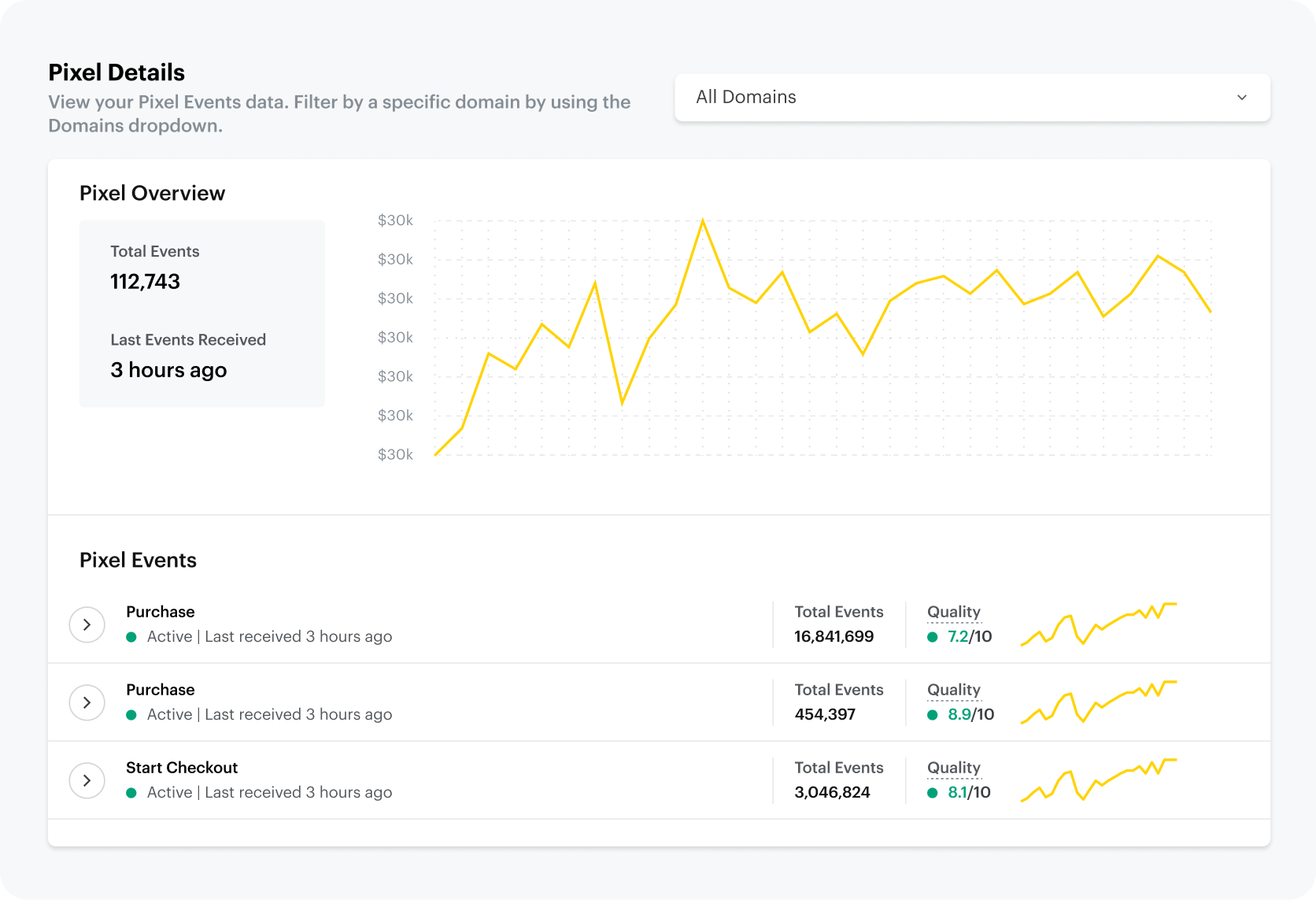Expand the Purchase row with 454,397 events
This screenshot has width=1316, height=900.
pyautogui.click(x=87, y=702)
